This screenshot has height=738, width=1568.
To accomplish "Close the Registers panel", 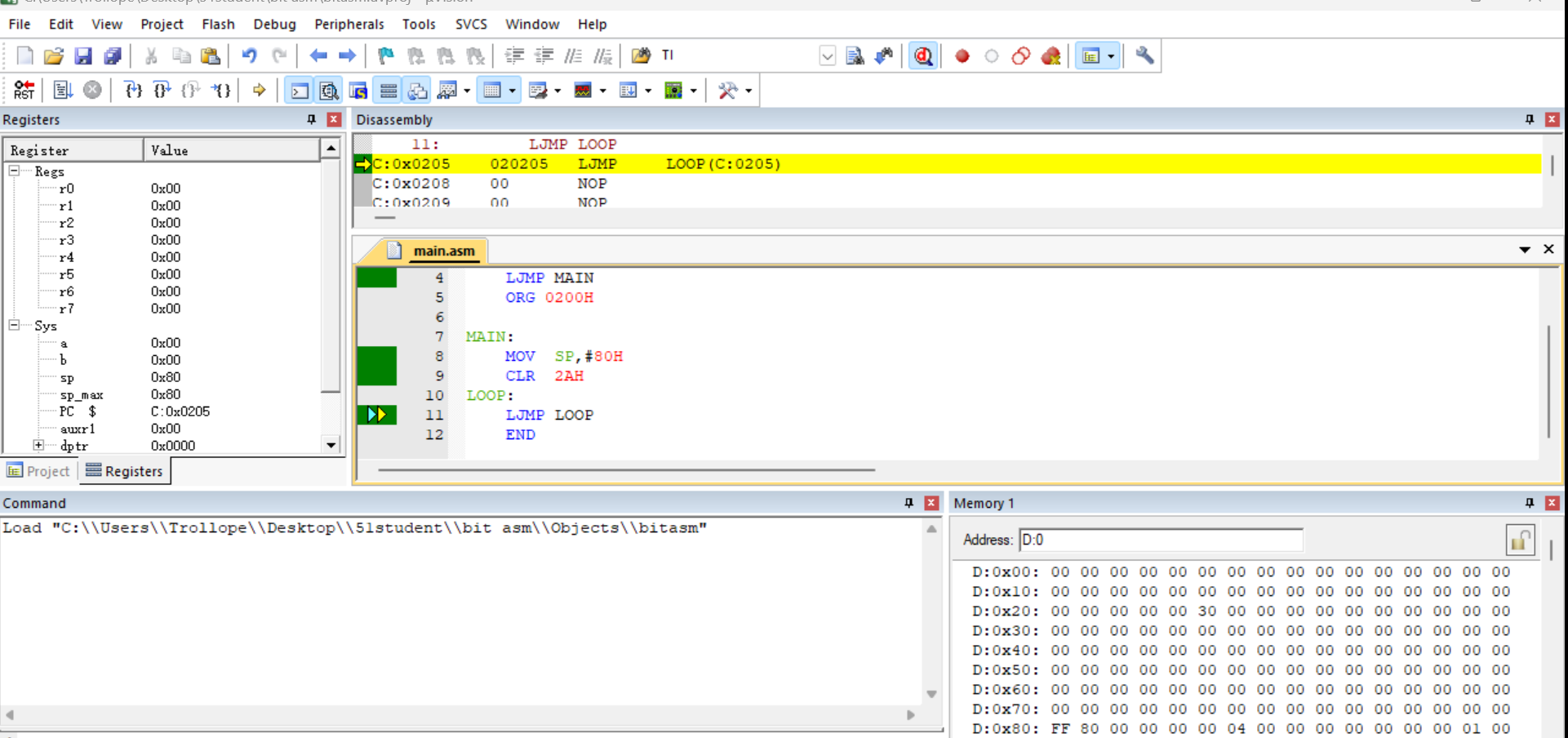I will [x=334, y=119].
